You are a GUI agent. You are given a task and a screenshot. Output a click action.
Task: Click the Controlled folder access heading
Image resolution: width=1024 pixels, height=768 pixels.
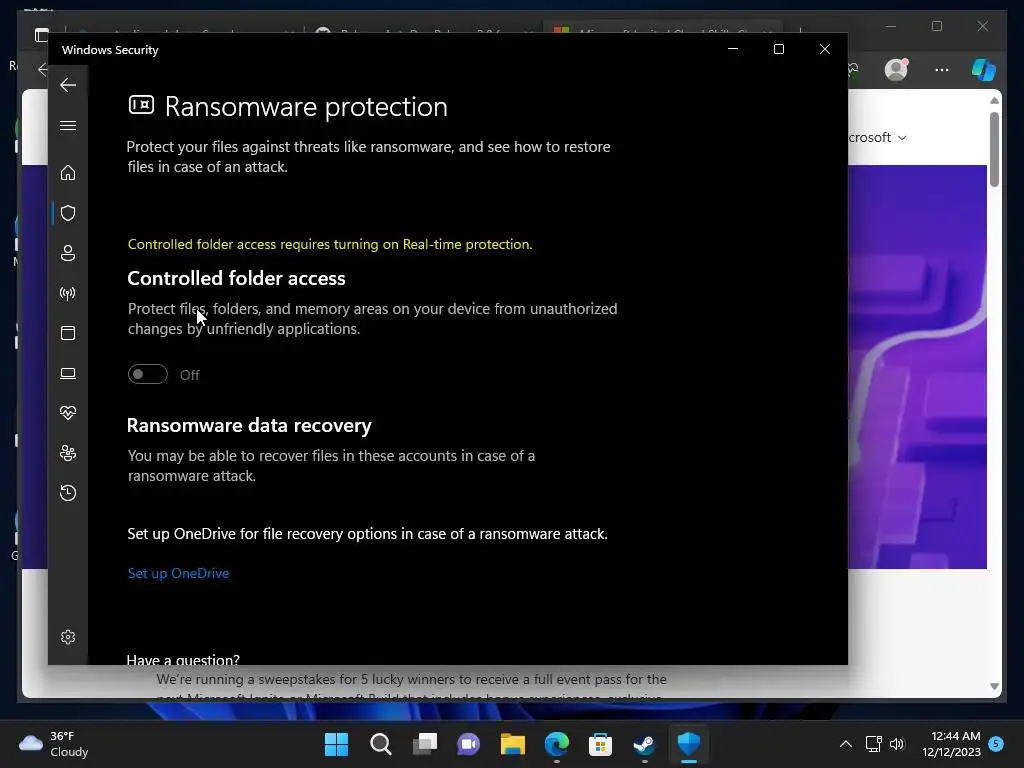236,278
